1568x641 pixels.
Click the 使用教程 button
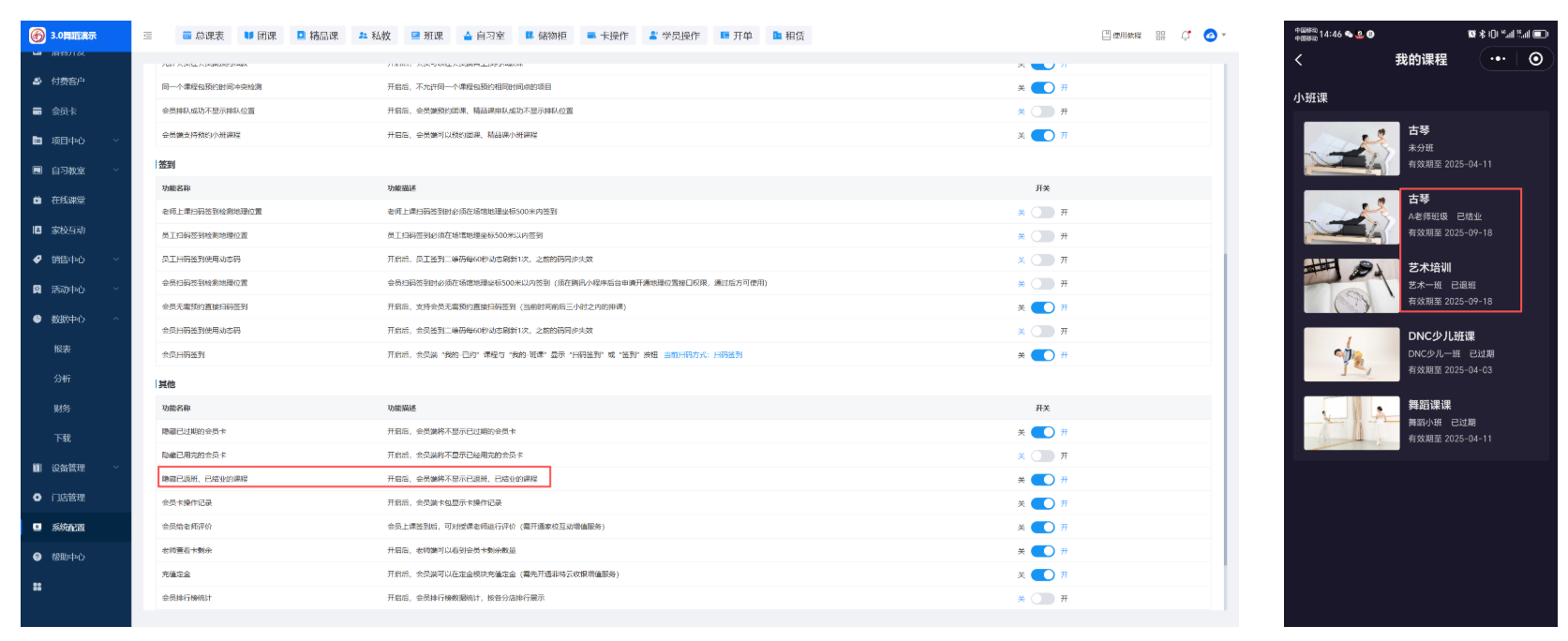[1122, 36]
